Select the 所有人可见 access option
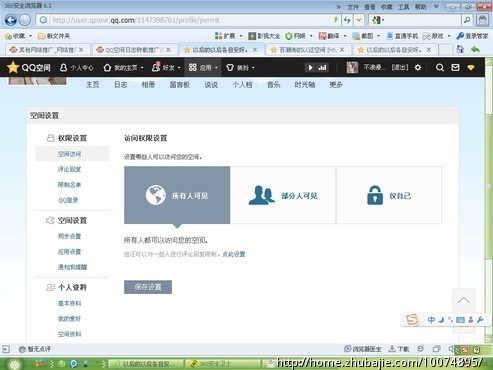This screenshot has width=493, height=370. (177, 195)
